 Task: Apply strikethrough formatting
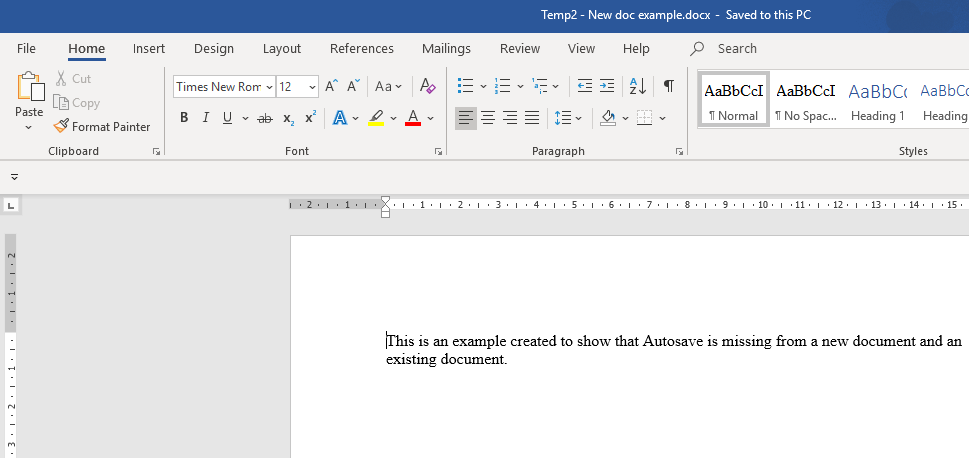(264, 117)
